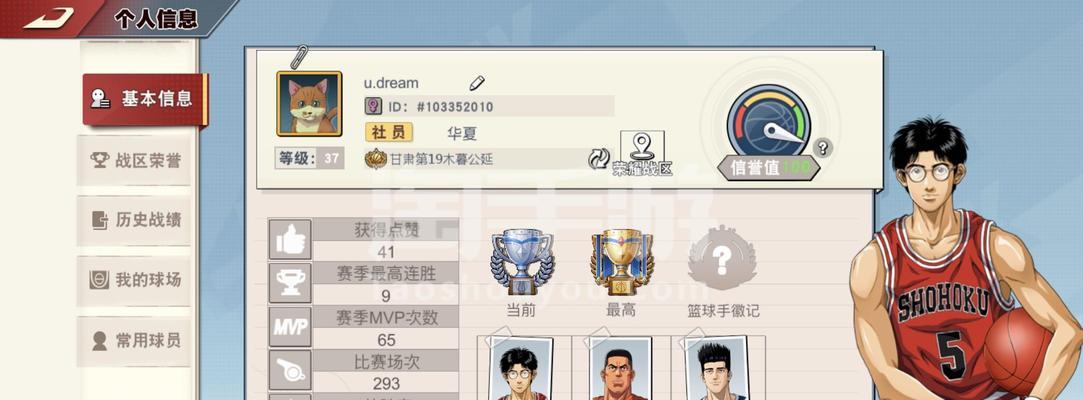Open the 荣耀战区 location pin icon
The height and width of the screenshot is (400, 1083).
click(642, 146)
